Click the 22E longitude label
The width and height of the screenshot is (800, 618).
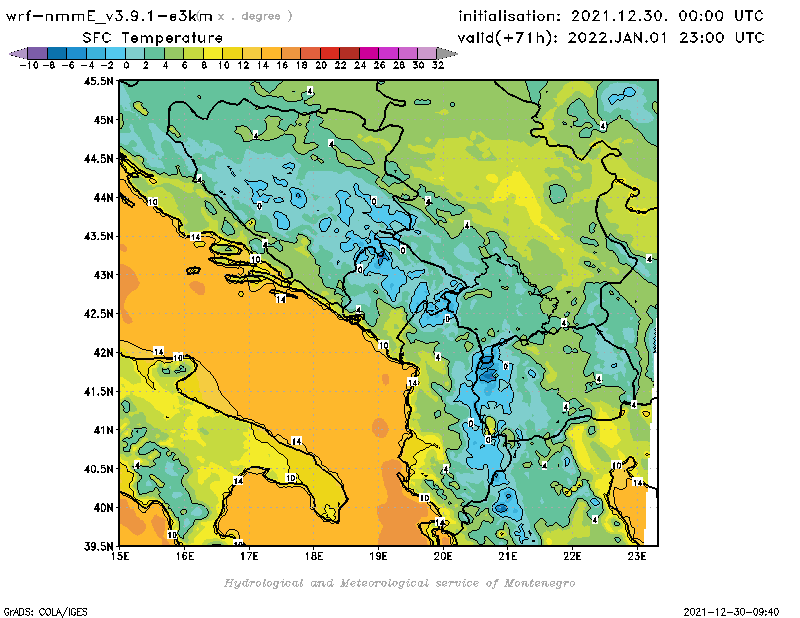(x=572, y=556)
